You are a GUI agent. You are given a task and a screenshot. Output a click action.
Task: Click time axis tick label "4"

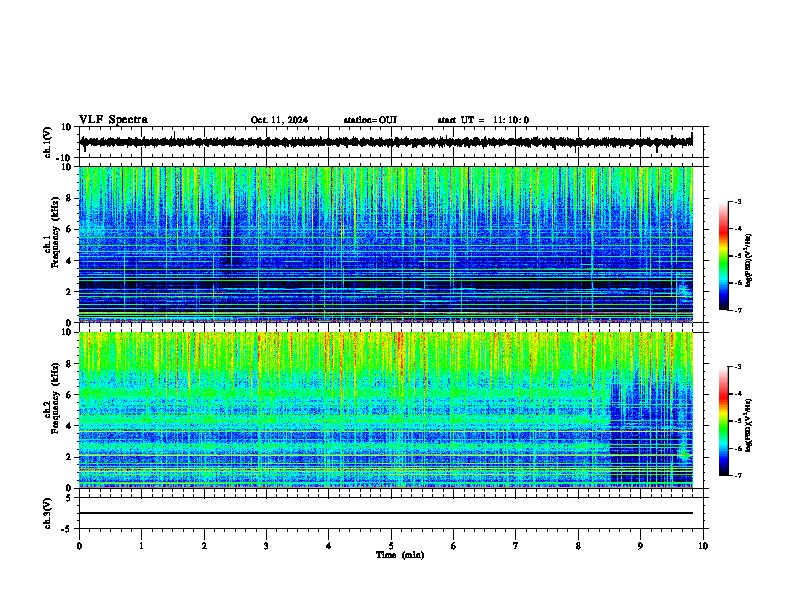(329, 546)
